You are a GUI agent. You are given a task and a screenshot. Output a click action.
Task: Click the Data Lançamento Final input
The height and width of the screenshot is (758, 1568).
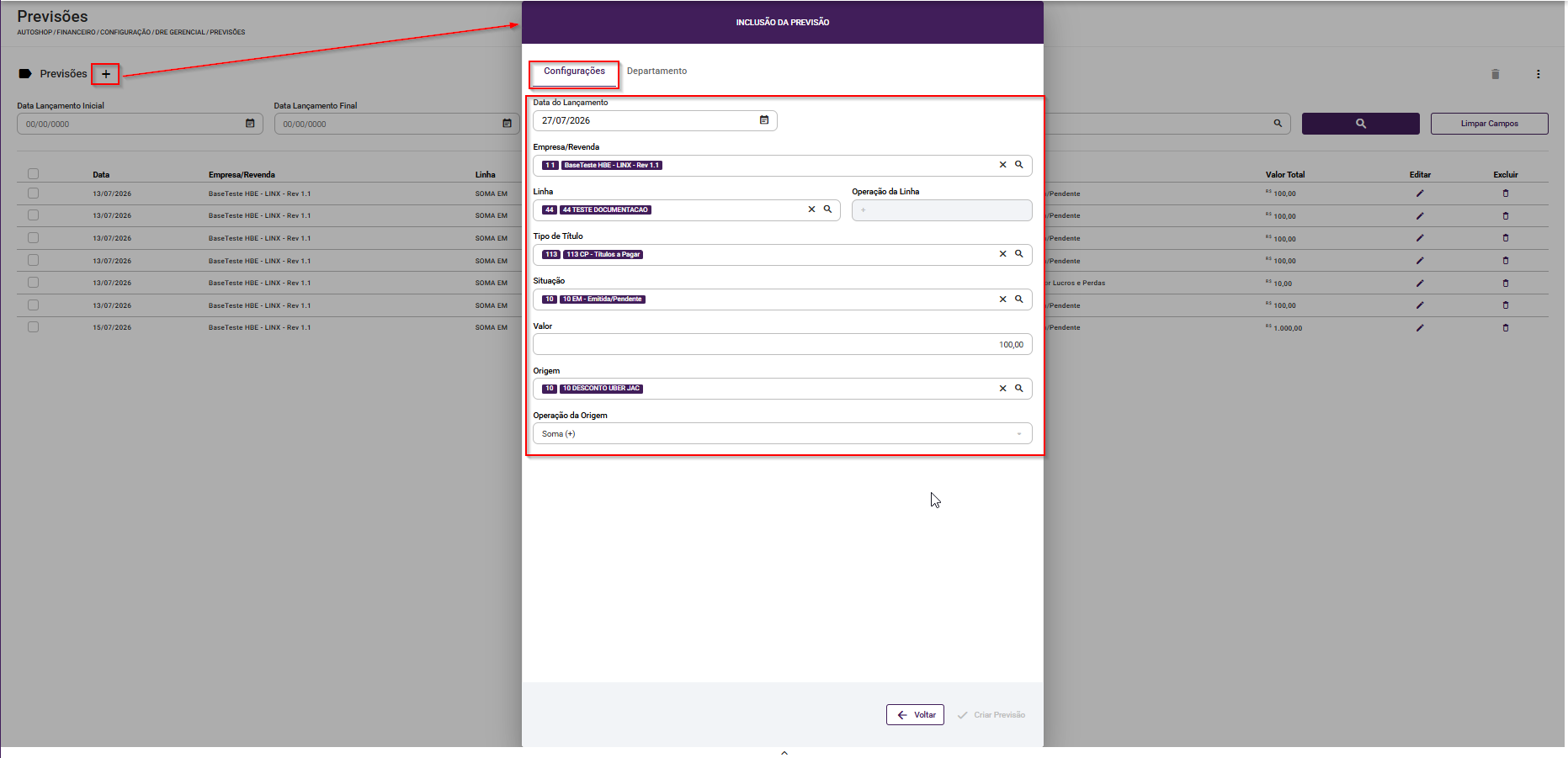coord(397,124)
